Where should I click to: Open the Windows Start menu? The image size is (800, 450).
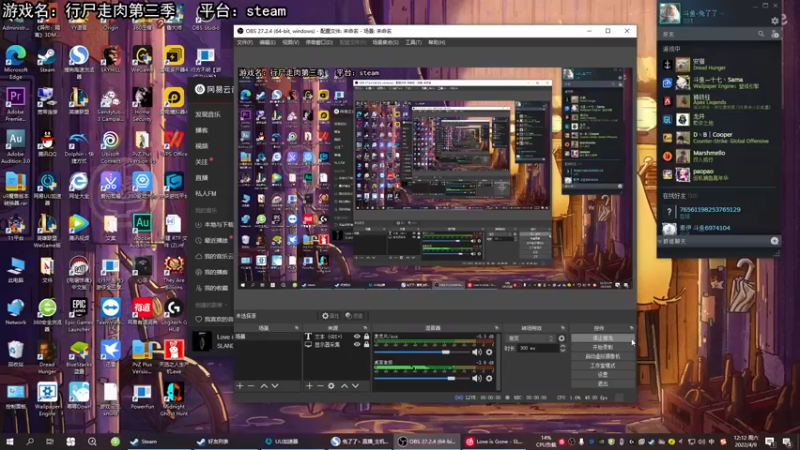(x=10, y=441)
